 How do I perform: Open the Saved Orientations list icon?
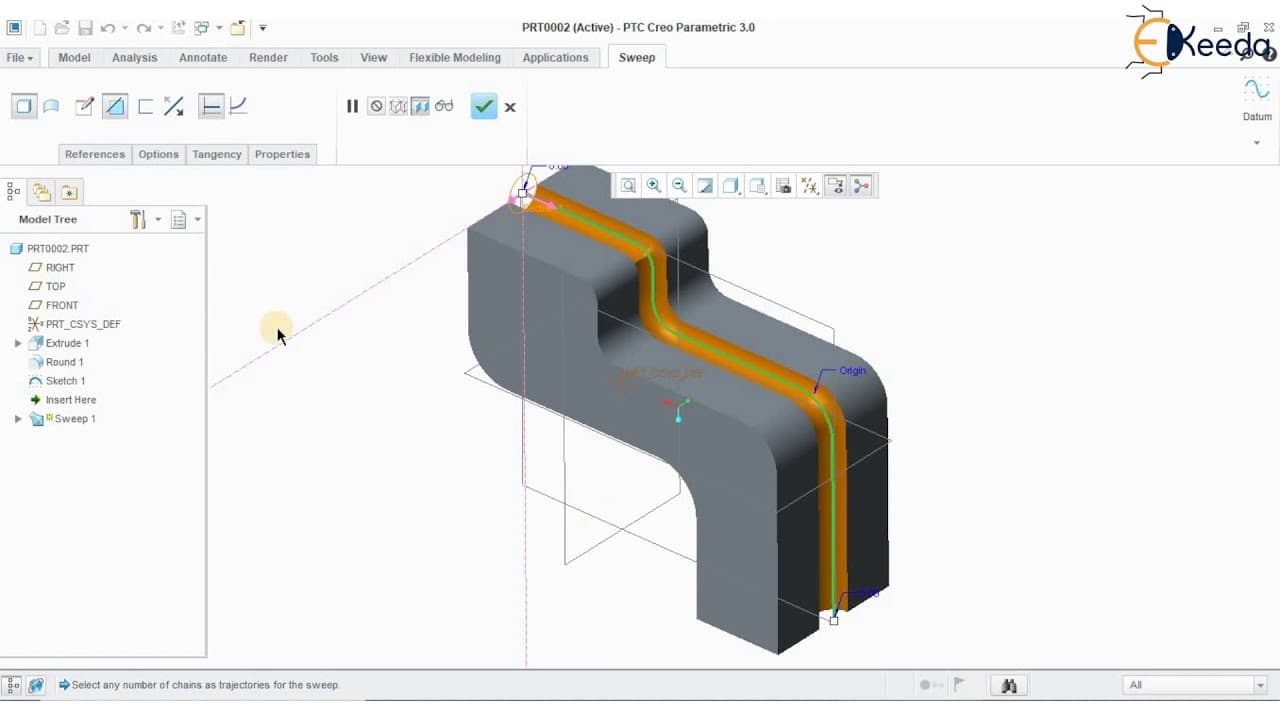pyautogui.click(x=758, y=185)
